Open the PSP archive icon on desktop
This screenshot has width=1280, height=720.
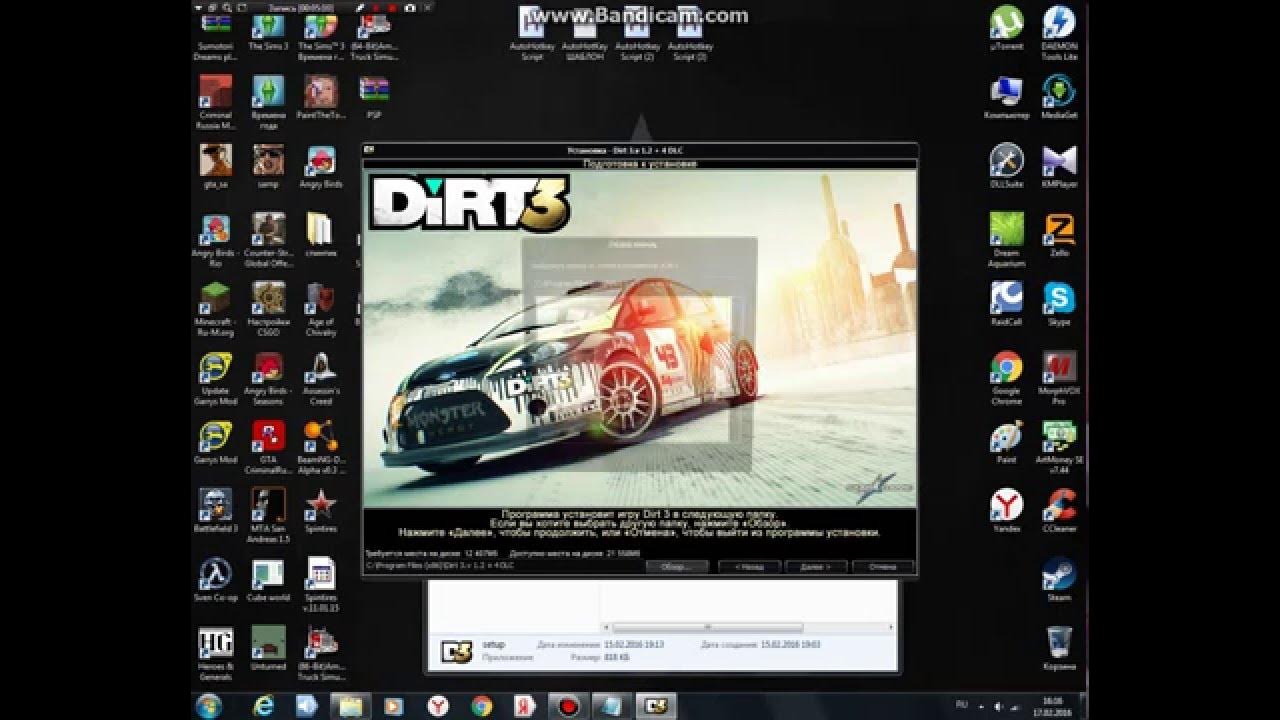374,99
